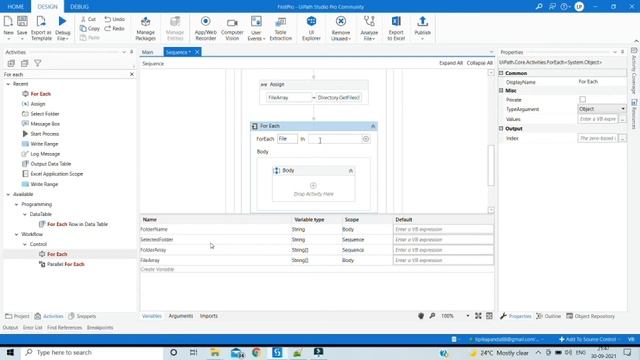
Task: Click Collapse All in designer
Action: tap(480, 63)
